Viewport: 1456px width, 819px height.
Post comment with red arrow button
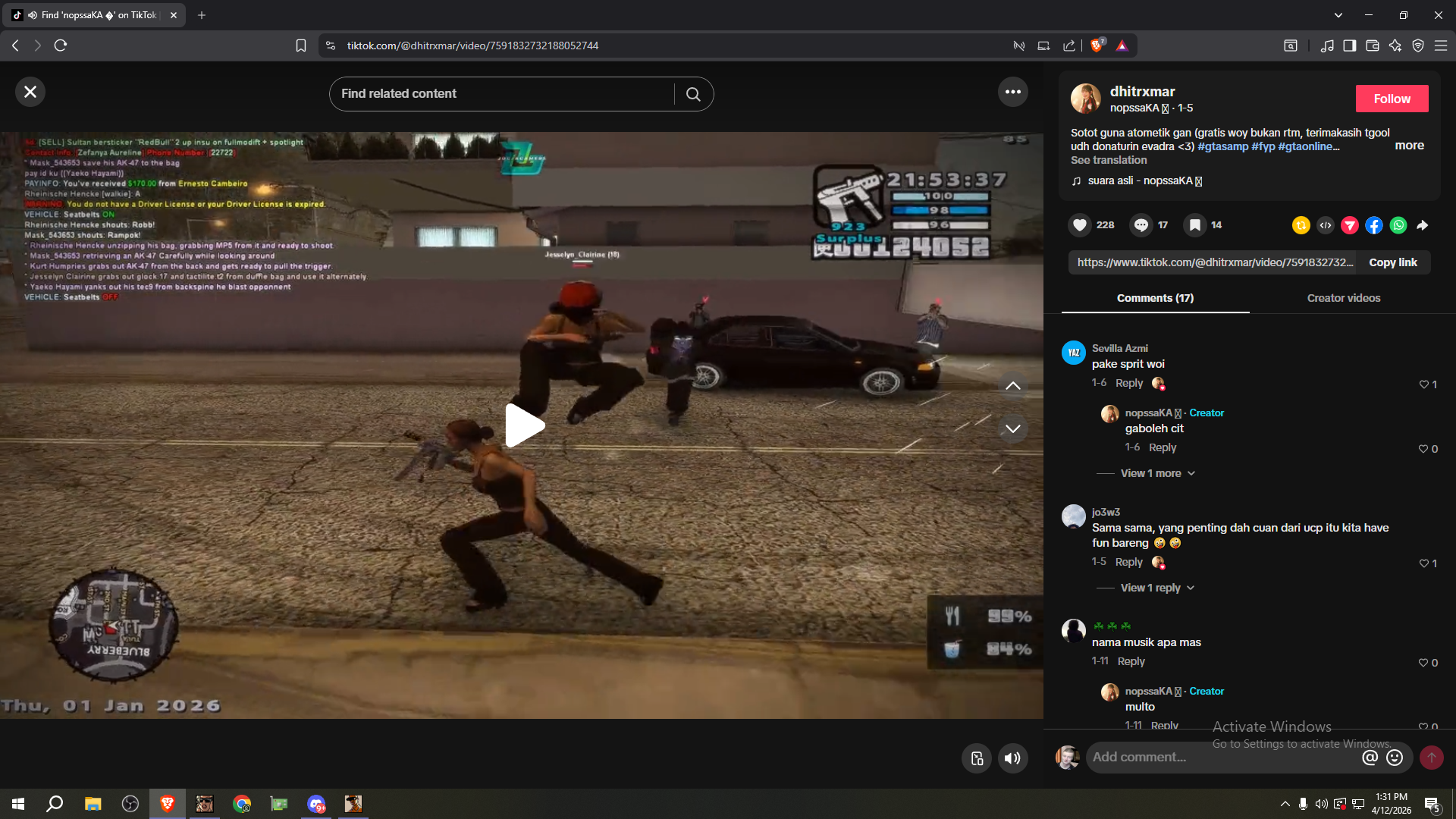1431,757
